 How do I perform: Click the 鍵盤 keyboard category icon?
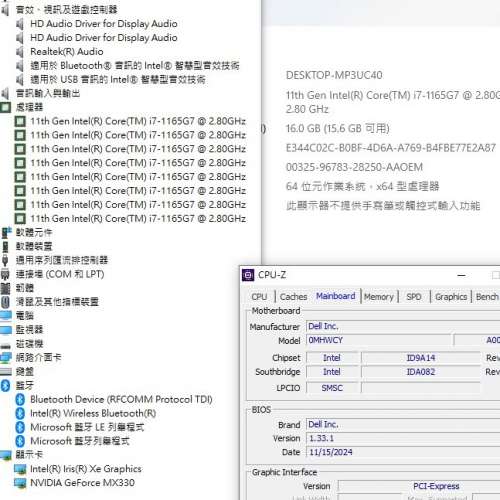tap(6, 372)
